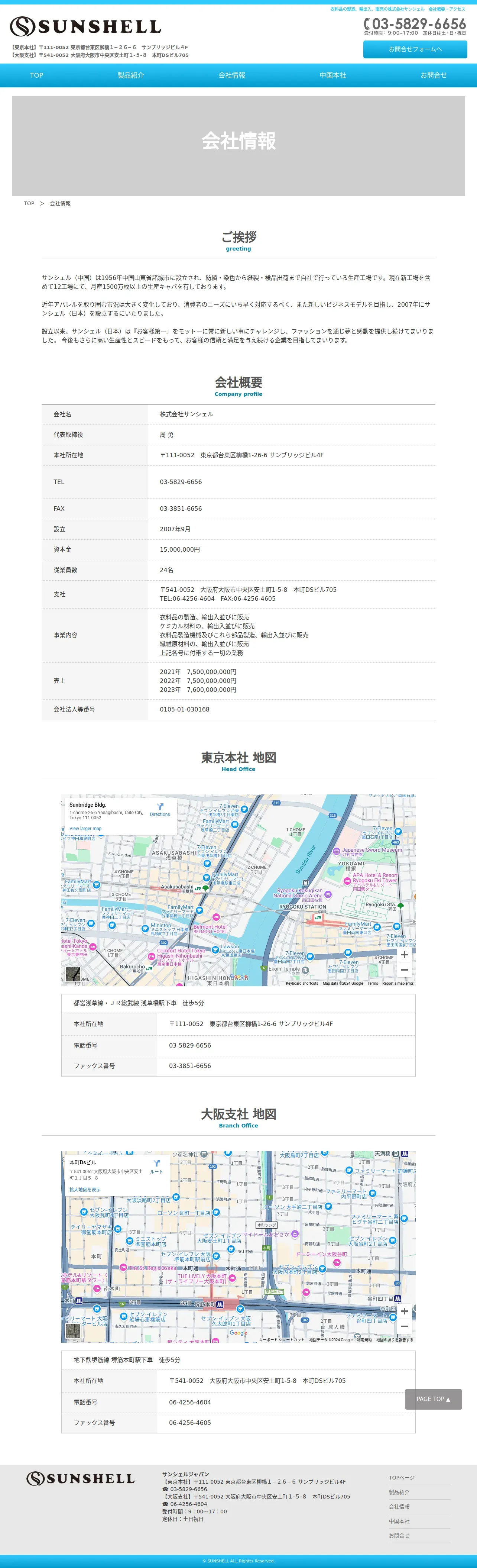This screenshot has width=477, height=1568.
Task: Zoom in on the Tokyo head office map
Action: (x=405, y=954)
